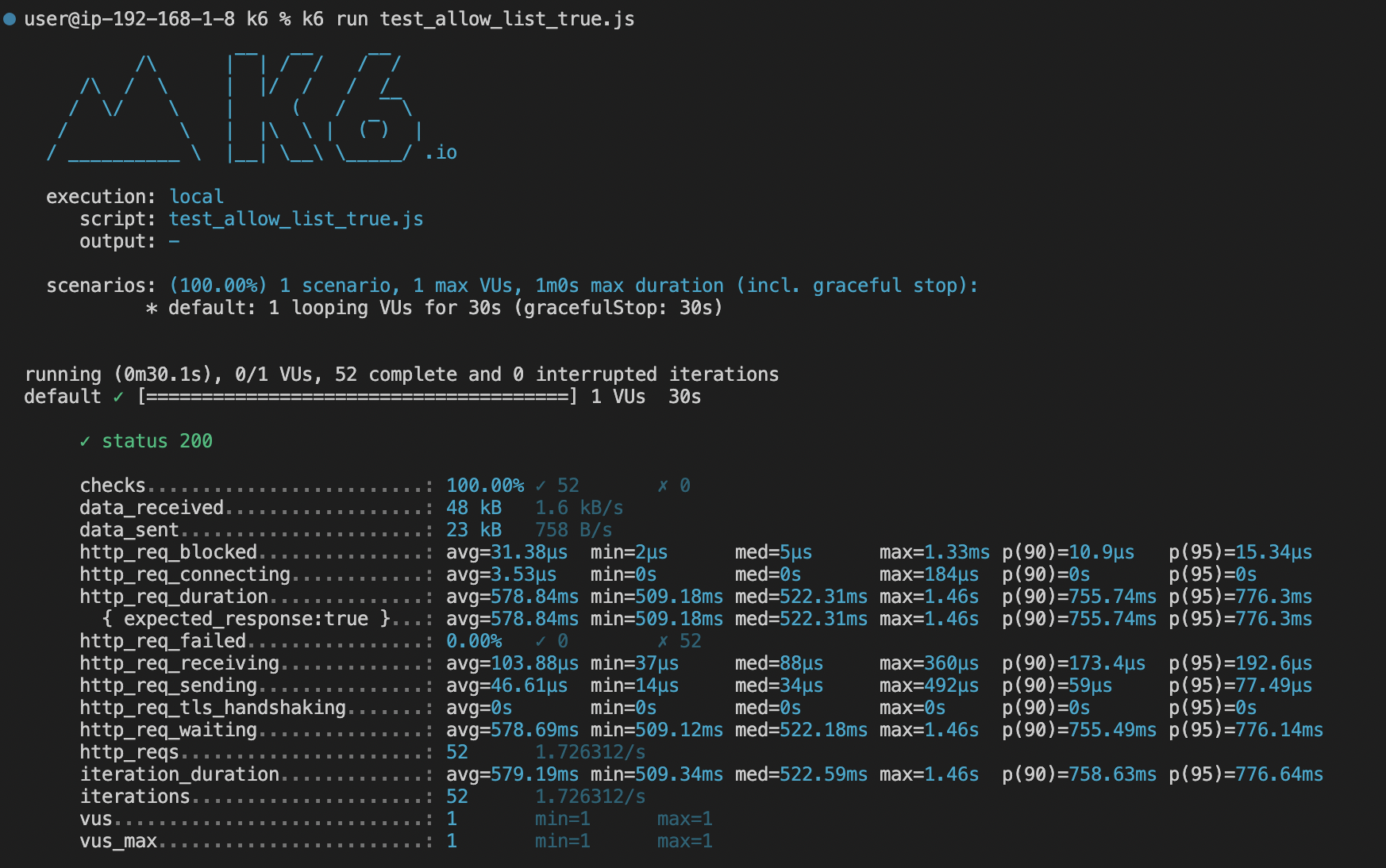Screen dimensions: 1386x868
Task: Click the "http_req_tls_handshaking" metric label
Action: coord(213,708)
